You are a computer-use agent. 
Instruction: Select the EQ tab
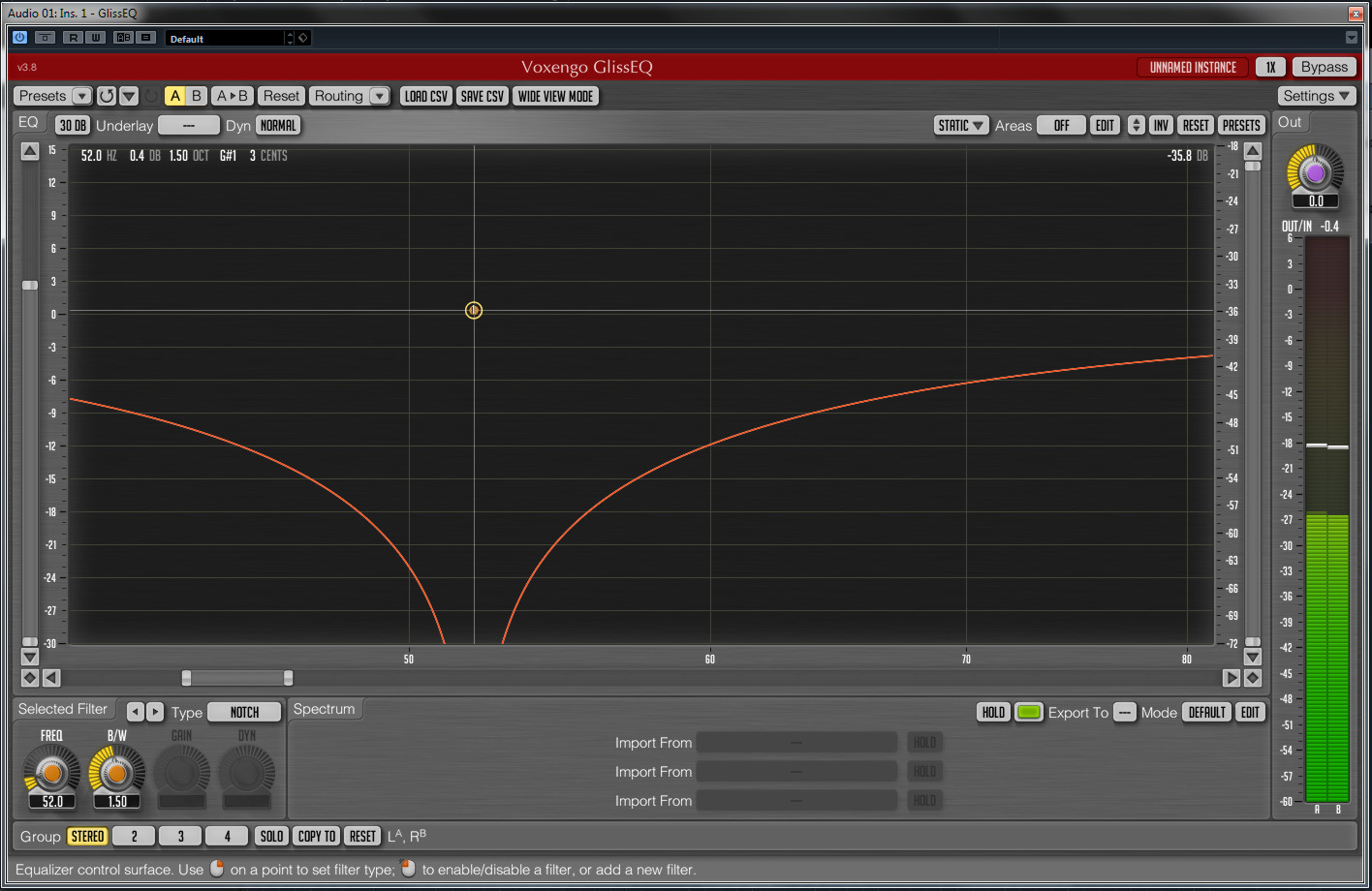[28, 122]
